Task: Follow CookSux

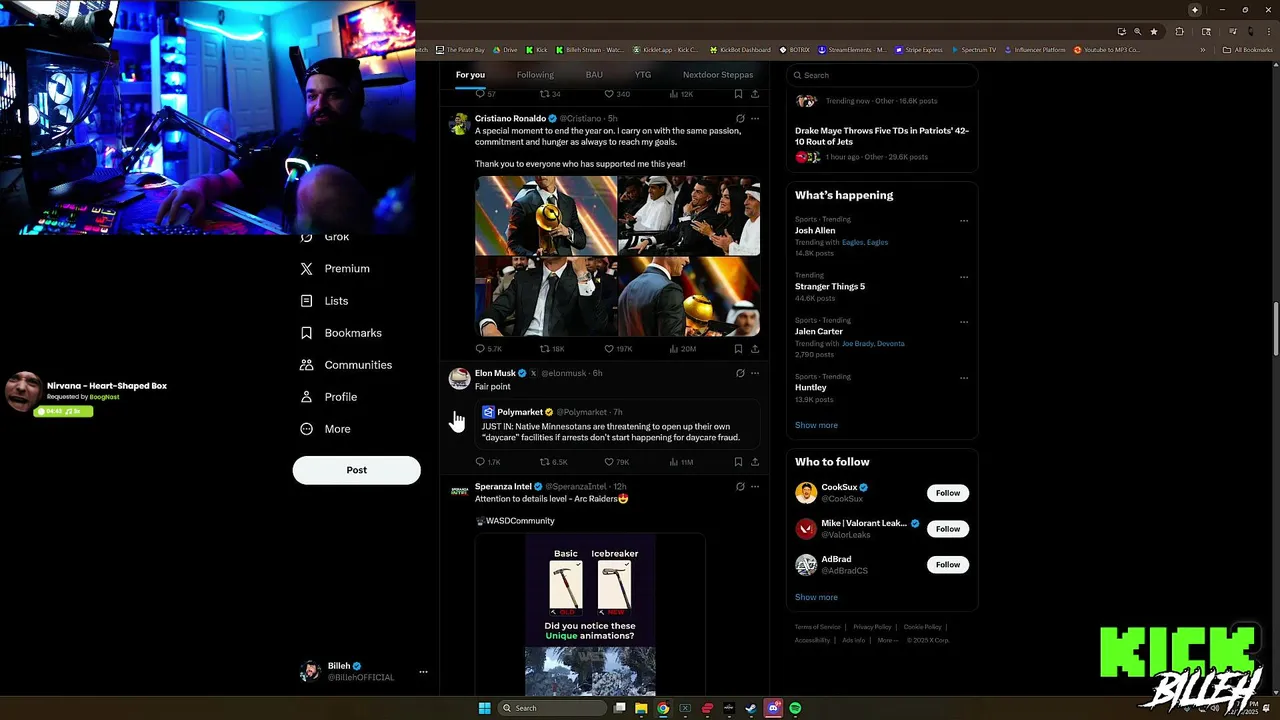Action: pyautogui.click(x=948, y=493)
